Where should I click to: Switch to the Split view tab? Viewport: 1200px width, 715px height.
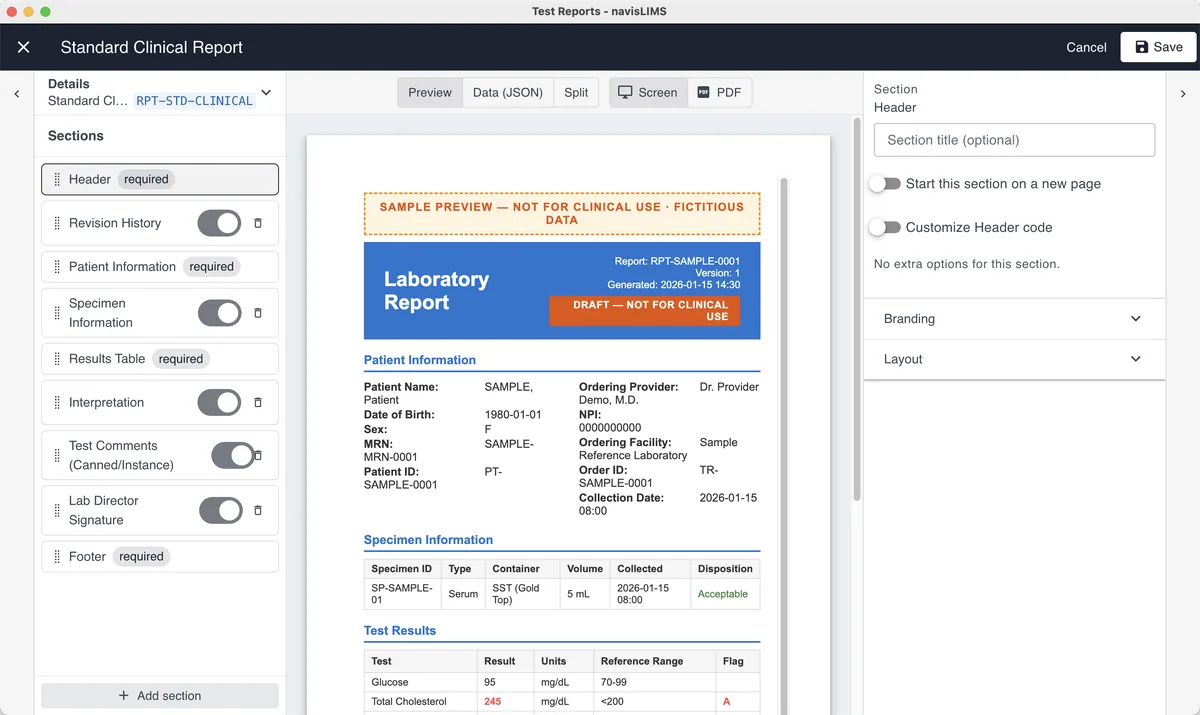click(576, 92)
